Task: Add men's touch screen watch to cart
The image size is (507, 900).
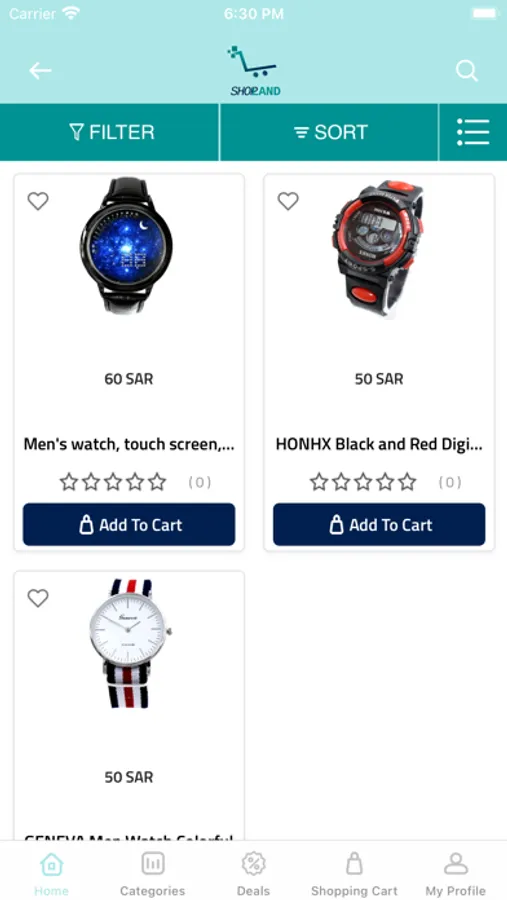Action: pos(129,525)
